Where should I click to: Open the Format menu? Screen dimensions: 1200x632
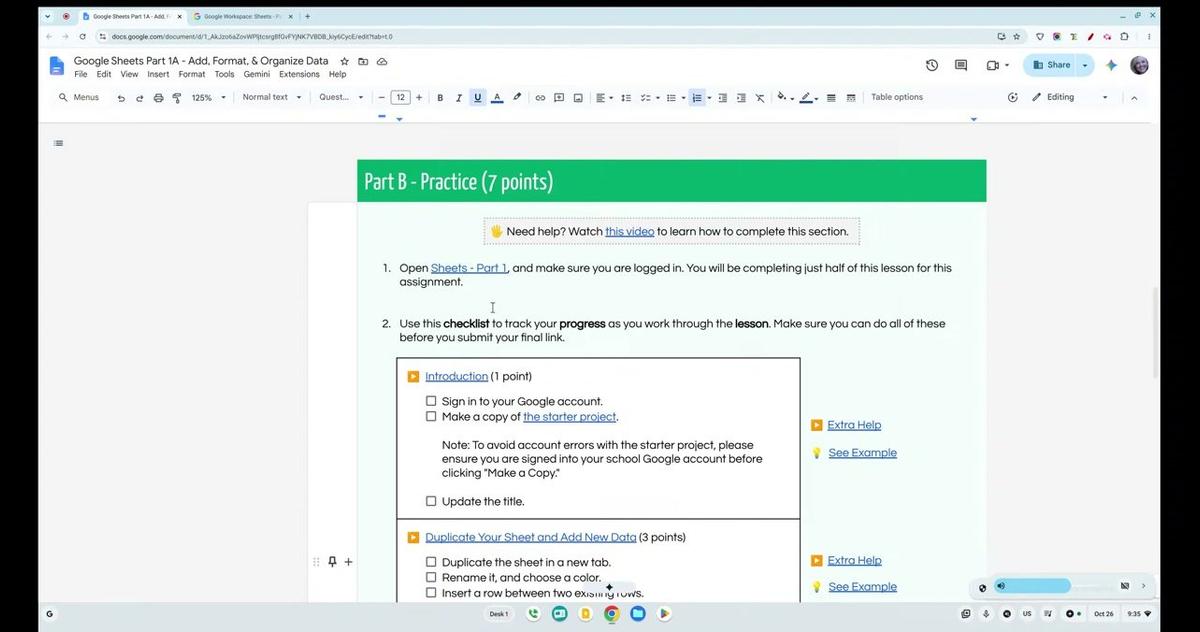(x=192, y=75)
